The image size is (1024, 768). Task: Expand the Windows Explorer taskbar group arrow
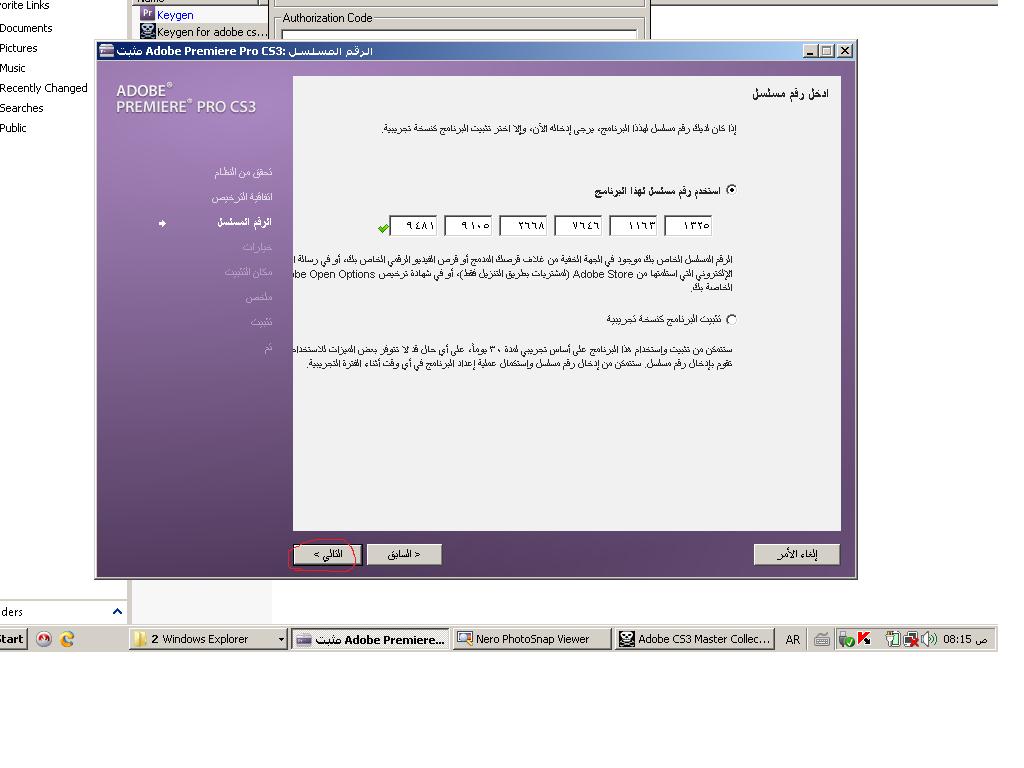(x=281, y=639)
